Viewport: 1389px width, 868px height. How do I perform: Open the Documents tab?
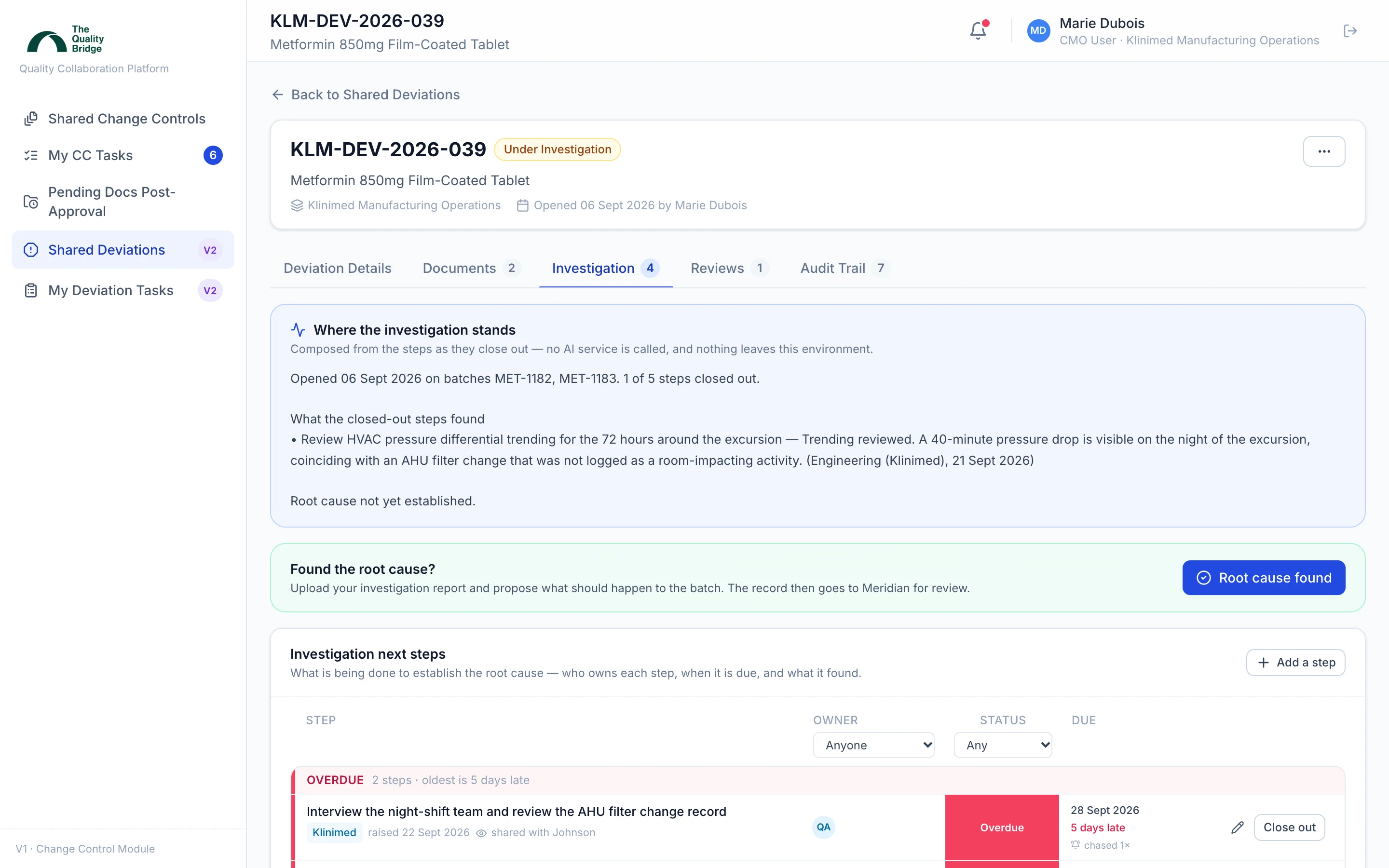(x=472, y=268)
